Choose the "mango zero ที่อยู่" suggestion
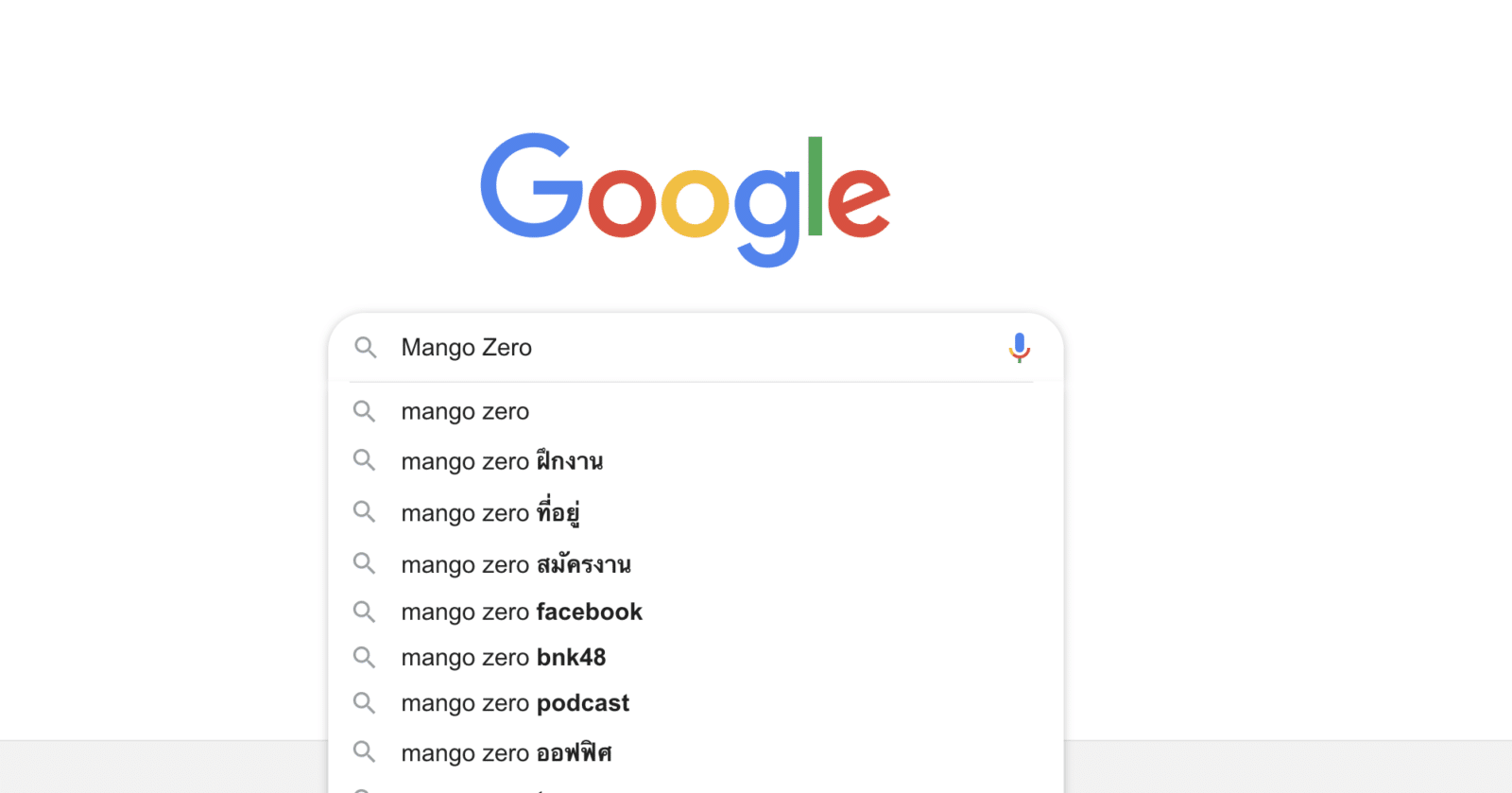 point(490,512)
